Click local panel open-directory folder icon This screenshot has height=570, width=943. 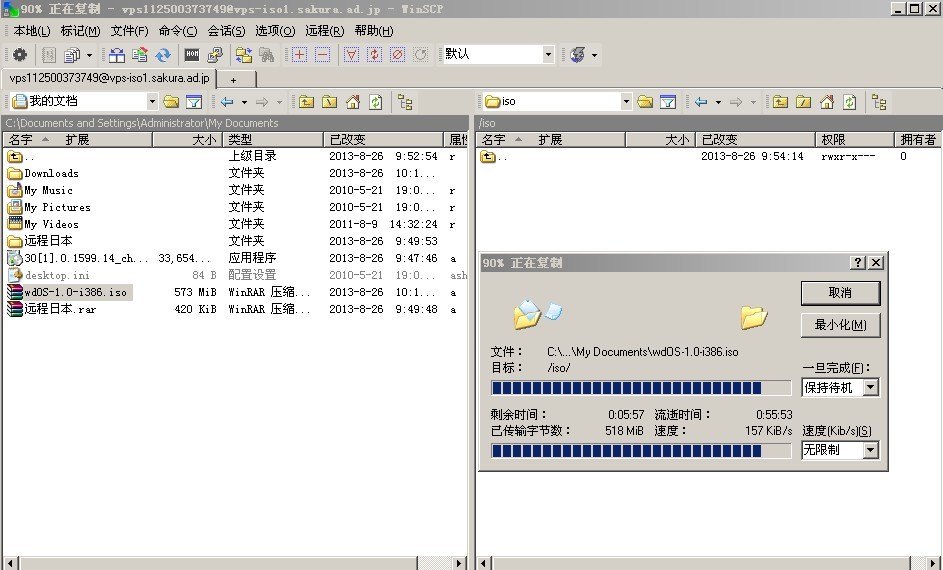click(171, 102)
